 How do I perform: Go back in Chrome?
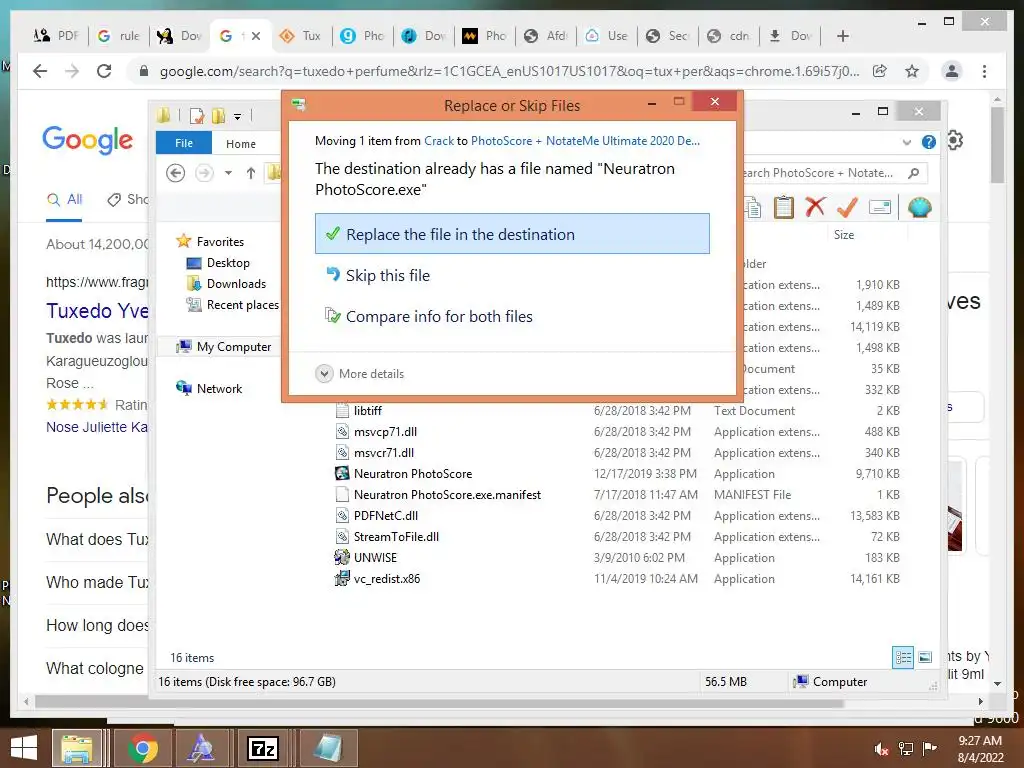40,71
